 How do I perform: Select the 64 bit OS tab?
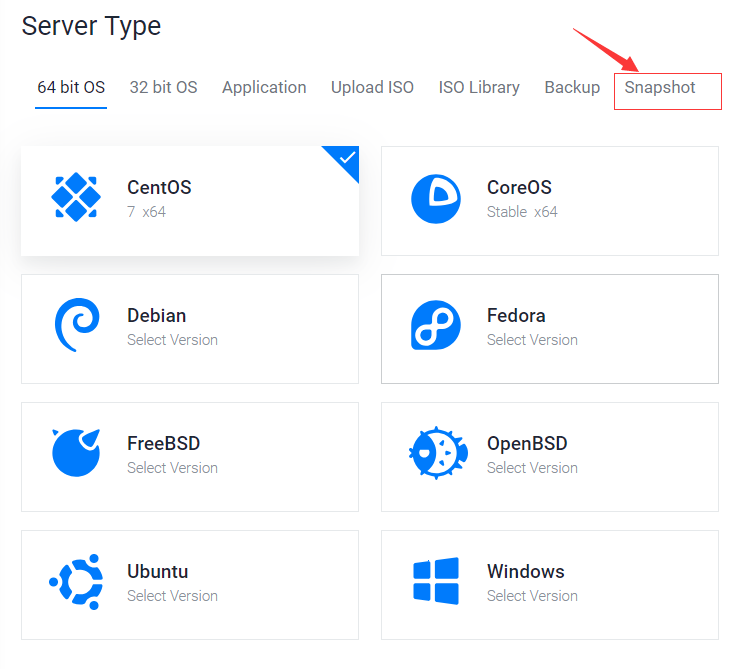tap(71, 87)
